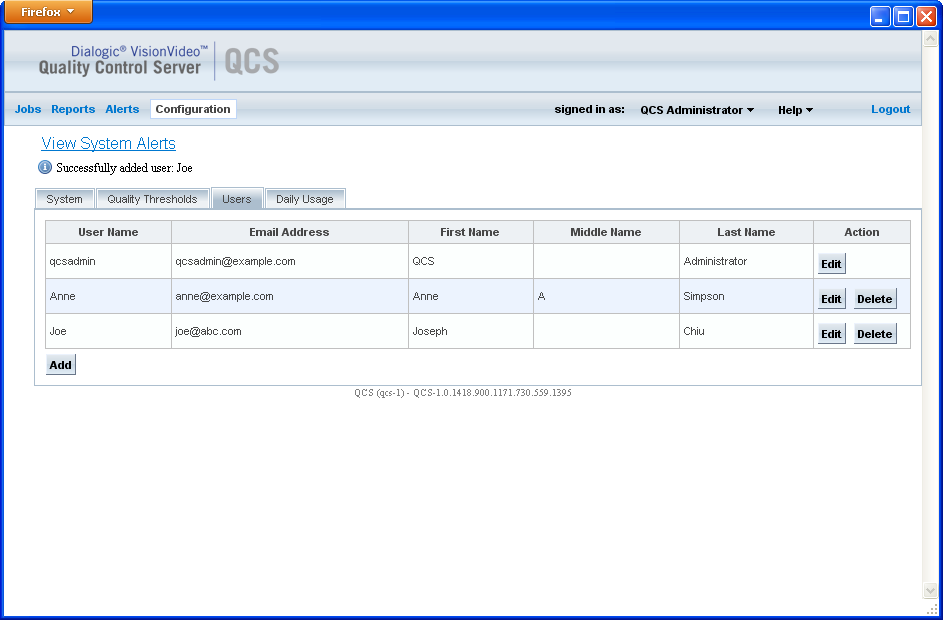This screenshot has width=943, height=620.
Task: Edit the user Anne Simpson
Action: coord(831,298)
